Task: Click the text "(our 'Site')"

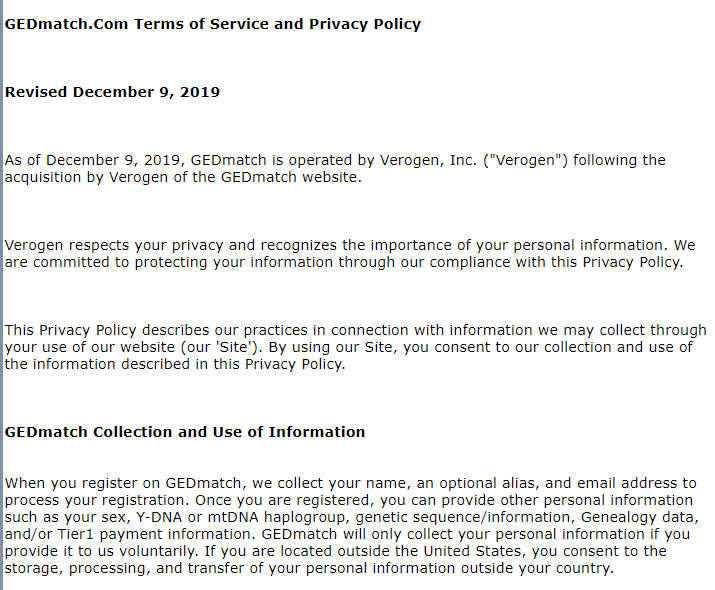Action: click(x=222, y=347)
